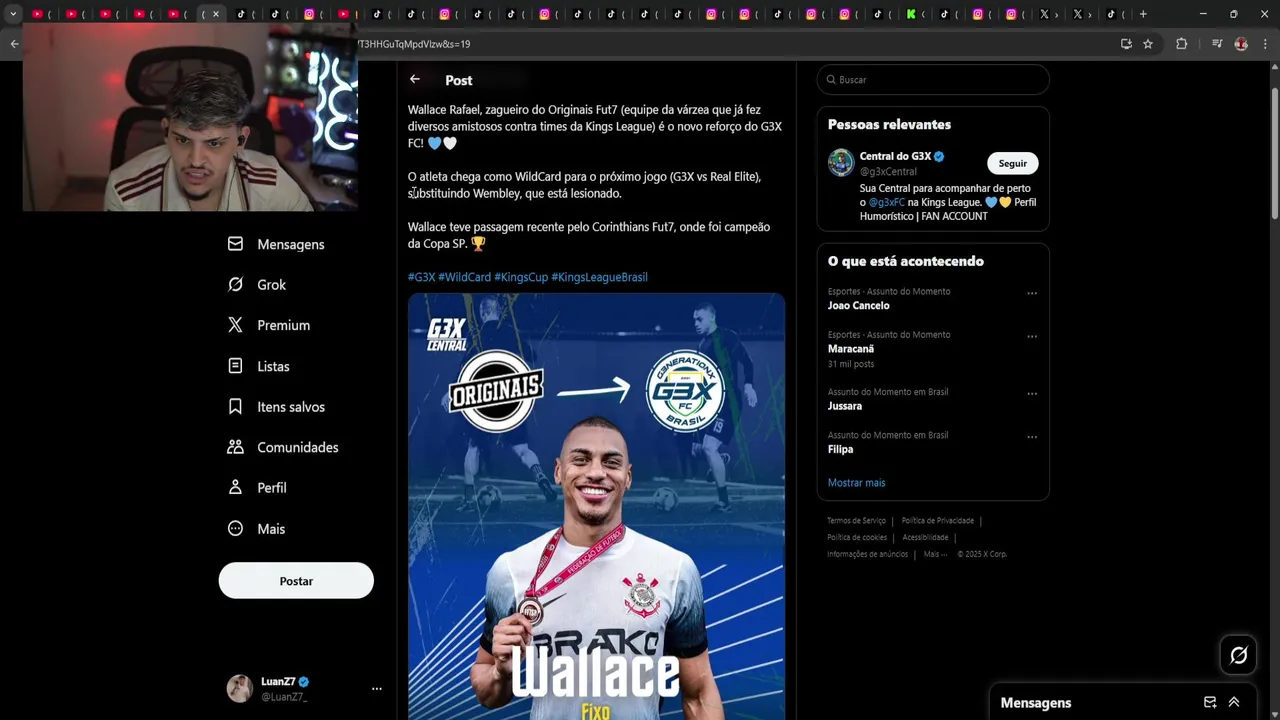Image resolution: width=1280 pixels, height=720 pixels.
Task: Open Listas in the sidebar
Action: click(259, 366)
